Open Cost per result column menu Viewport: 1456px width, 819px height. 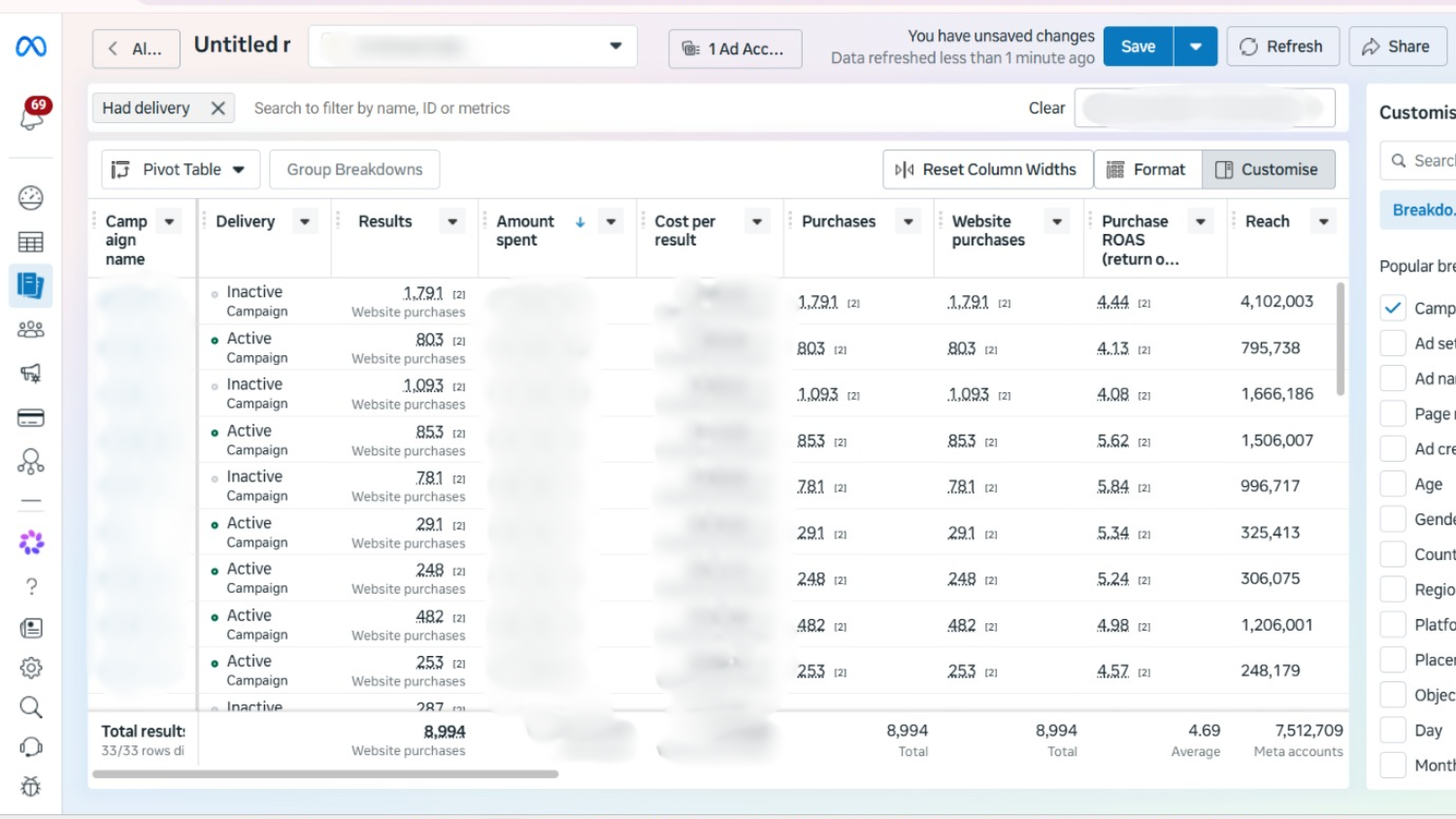[757, 222]
